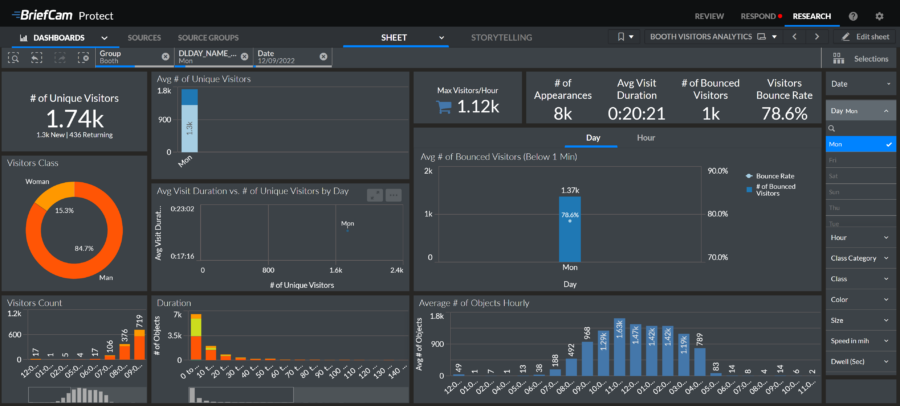Deselect Mon in the Day filter list
The width and height of the screenshot is (900, 406).
tap(858, 144)
